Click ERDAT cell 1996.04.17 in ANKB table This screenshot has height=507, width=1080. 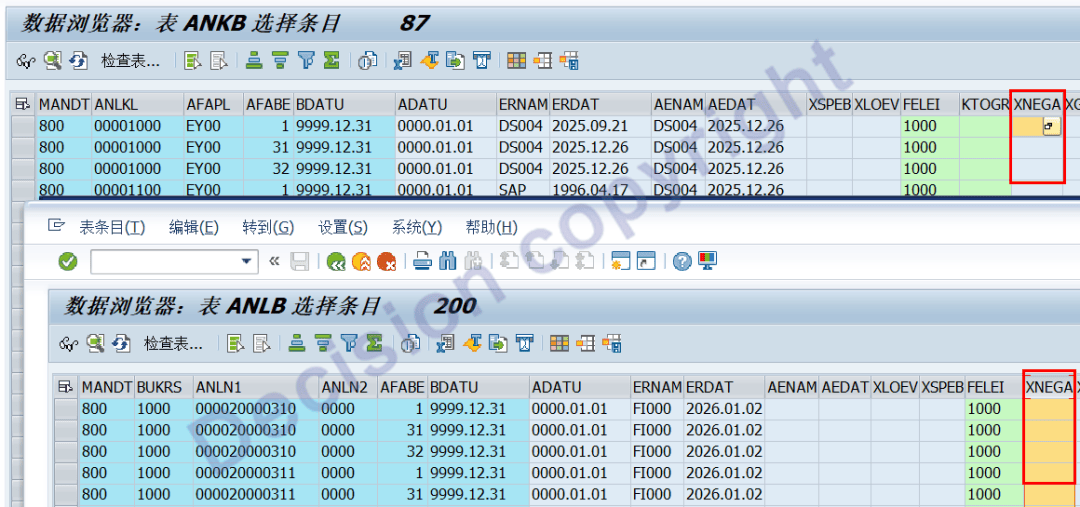point(600,189)
